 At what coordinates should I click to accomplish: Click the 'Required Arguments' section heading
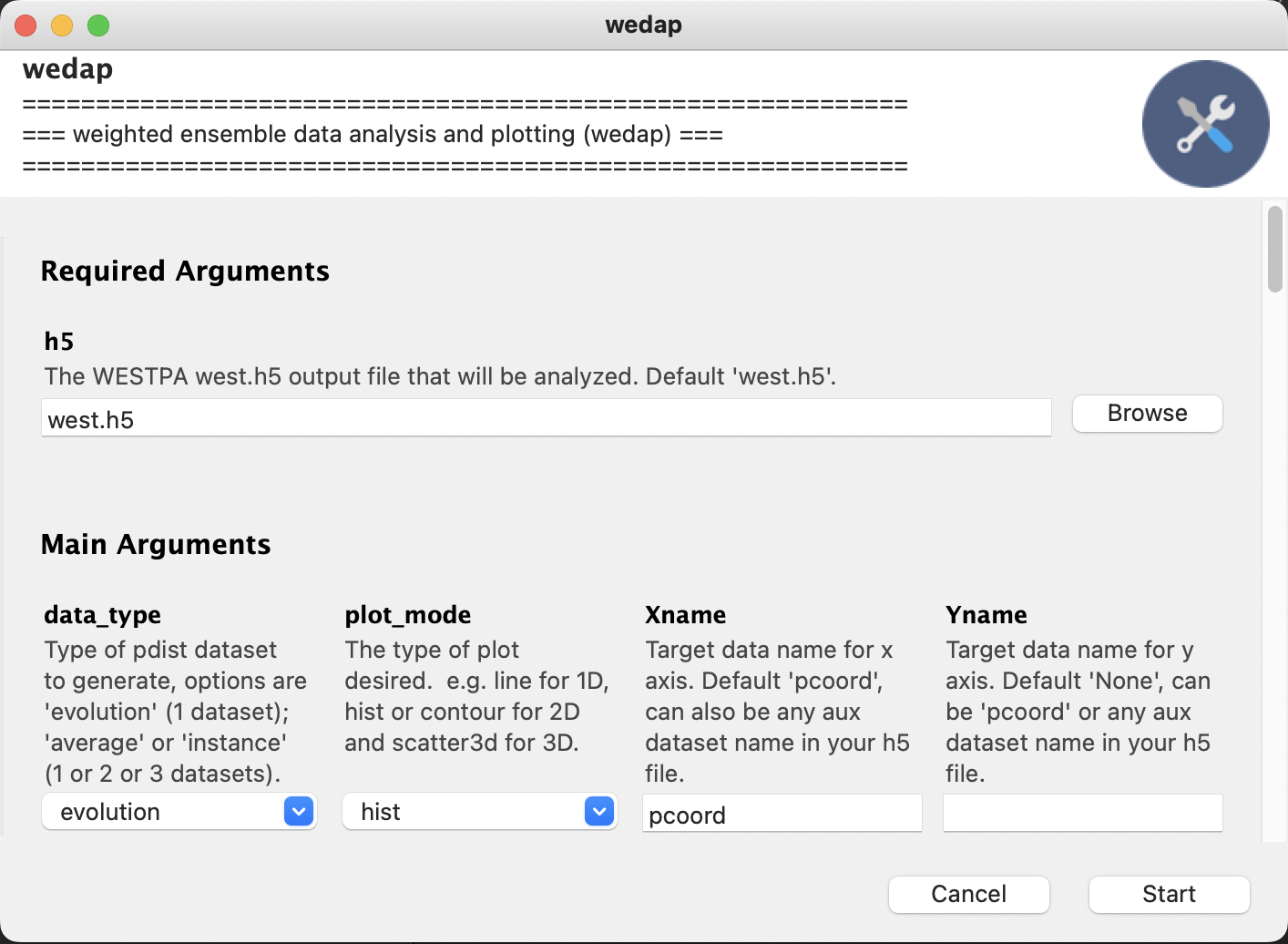(x=184, y=271)
